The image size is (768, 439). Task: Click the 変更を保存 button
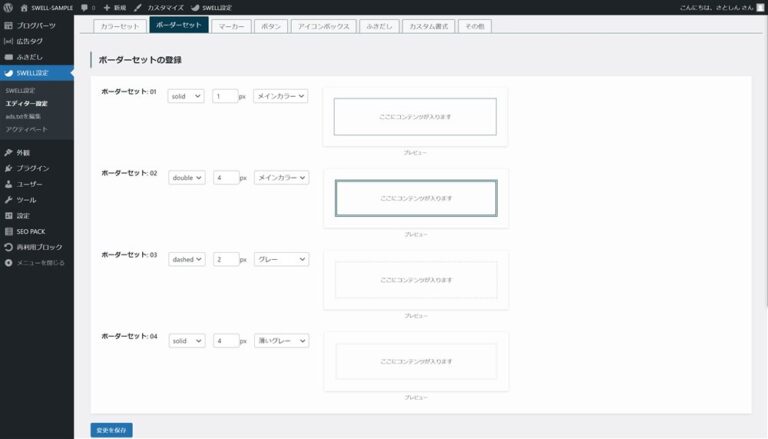[111, 430]
